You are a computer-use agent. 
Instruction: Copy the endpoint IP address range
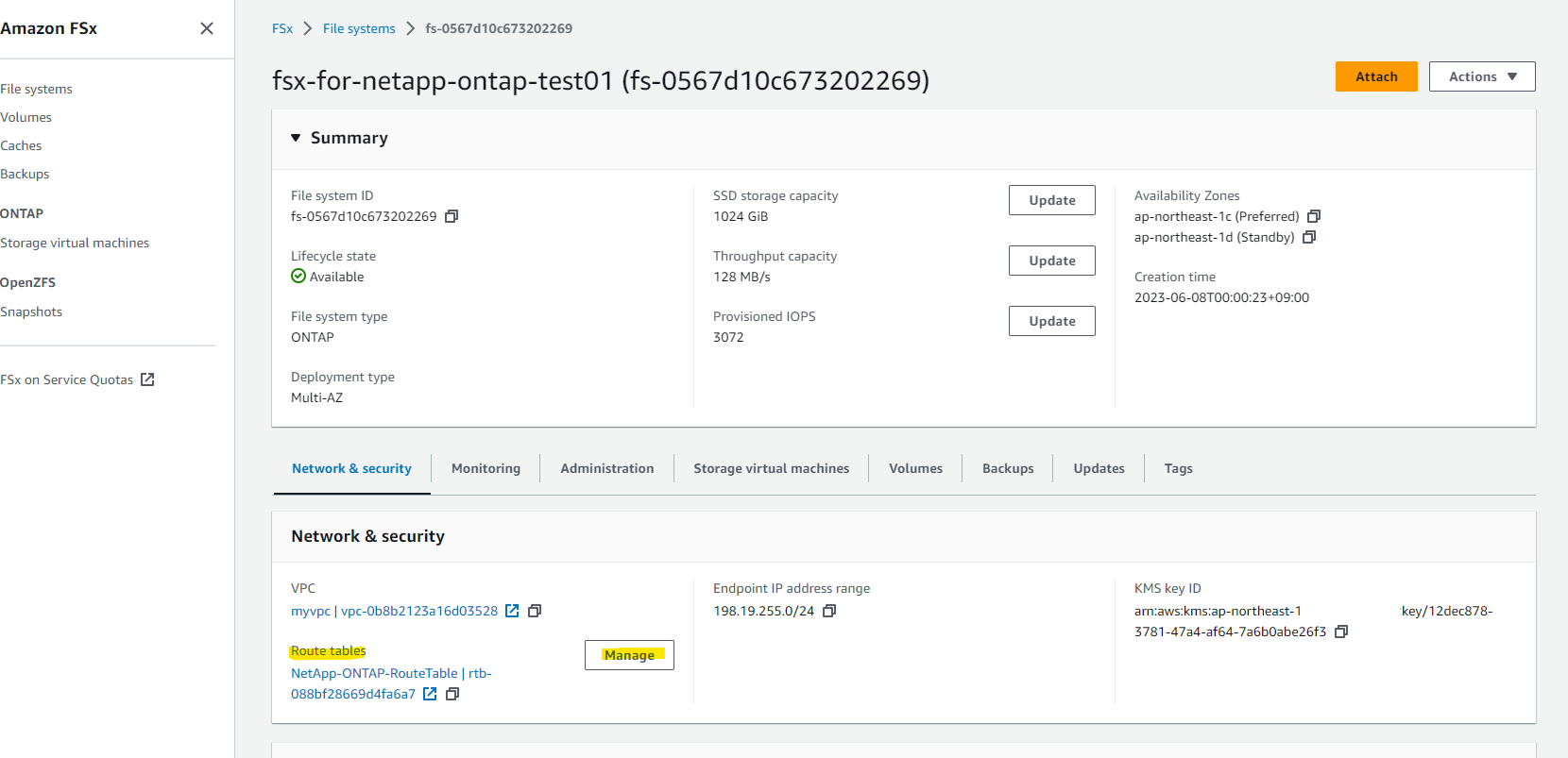coord(829,611)
